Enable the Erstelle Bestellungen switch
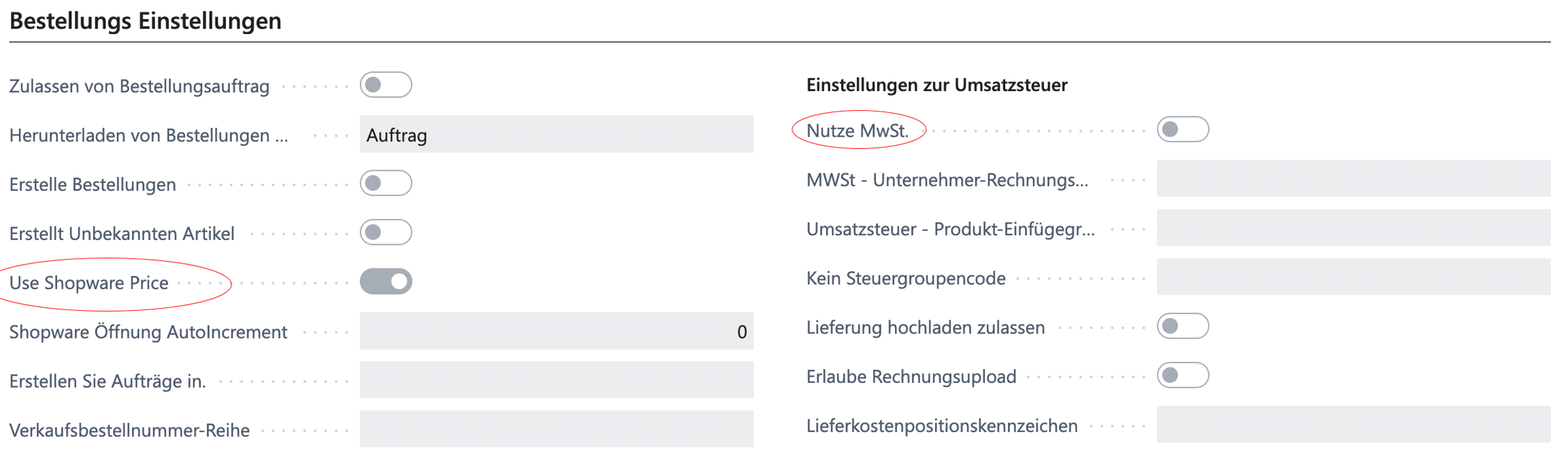The height and width of the screenshot is (455, 1568). (386, 184)
